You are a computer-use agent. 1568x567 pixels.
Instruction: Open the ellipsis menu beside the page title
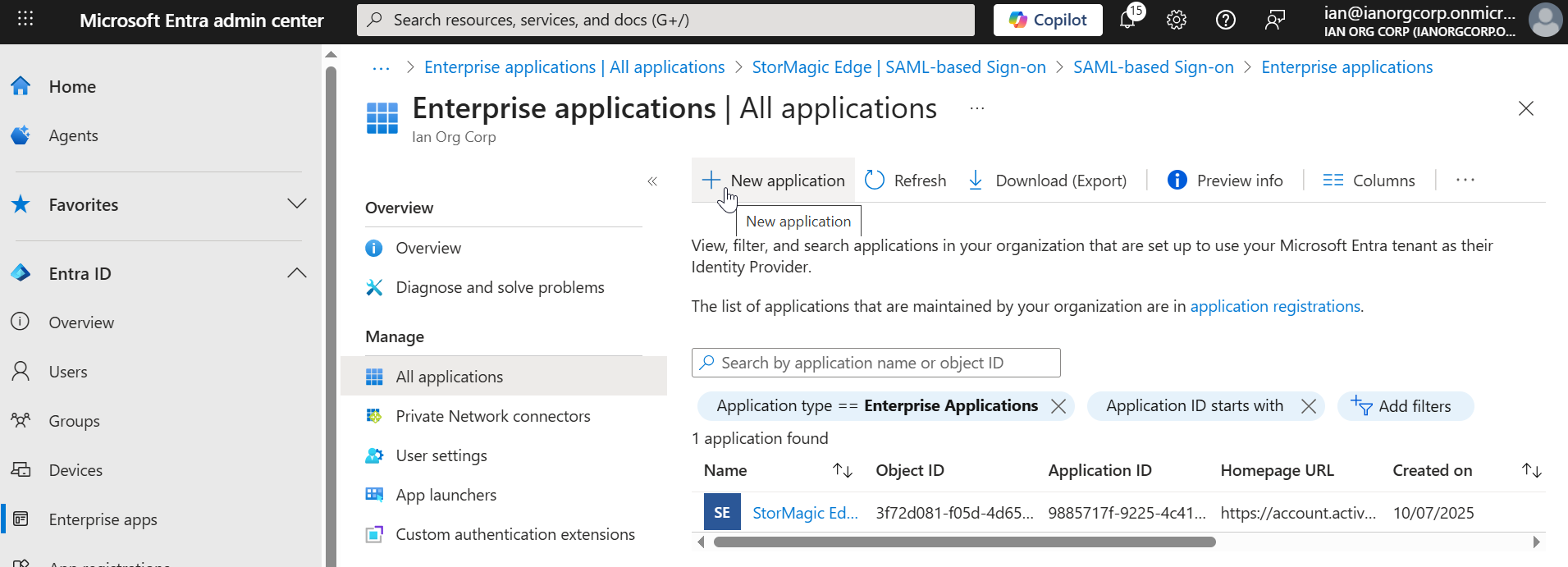(x=976, y=108)
